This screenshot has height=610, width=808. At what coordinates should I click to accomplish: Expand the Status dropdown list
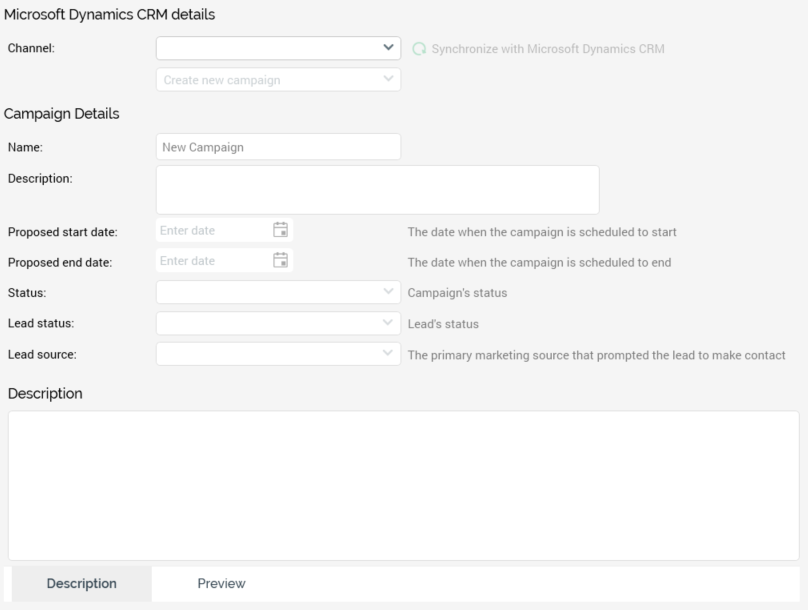(388, 292)
